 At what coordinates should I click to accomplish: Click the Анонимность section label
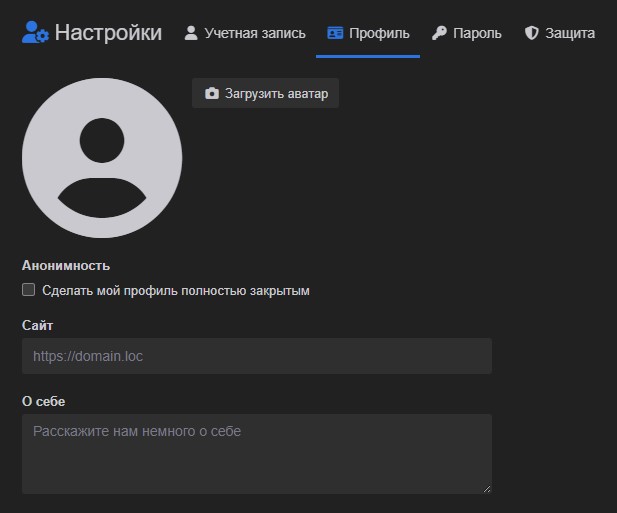coord(66,265)
